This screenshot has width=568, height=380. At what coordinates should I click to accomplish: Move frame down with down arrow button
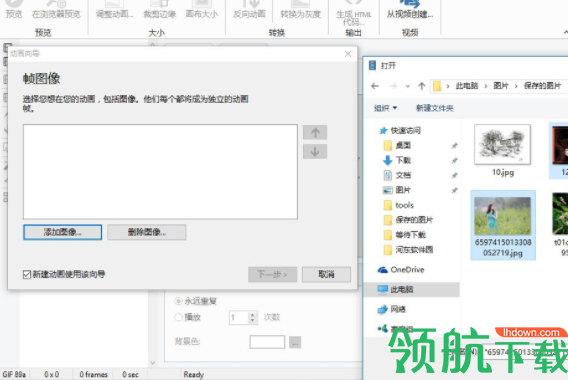click(315, 151)
